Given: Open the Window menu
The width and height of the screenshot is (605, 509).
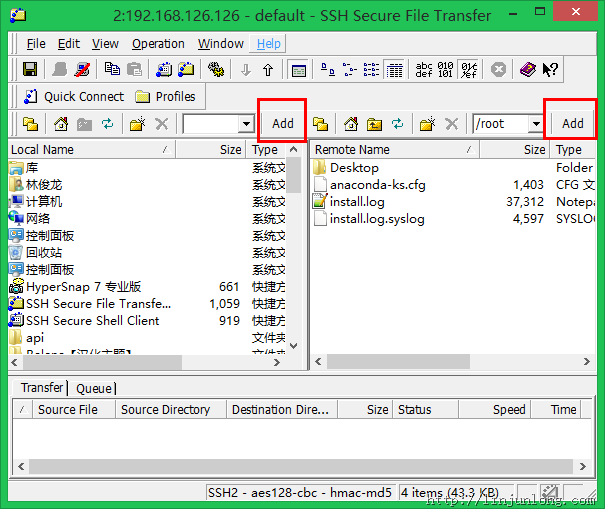Looking at the screenshot, I should [220, 44].
